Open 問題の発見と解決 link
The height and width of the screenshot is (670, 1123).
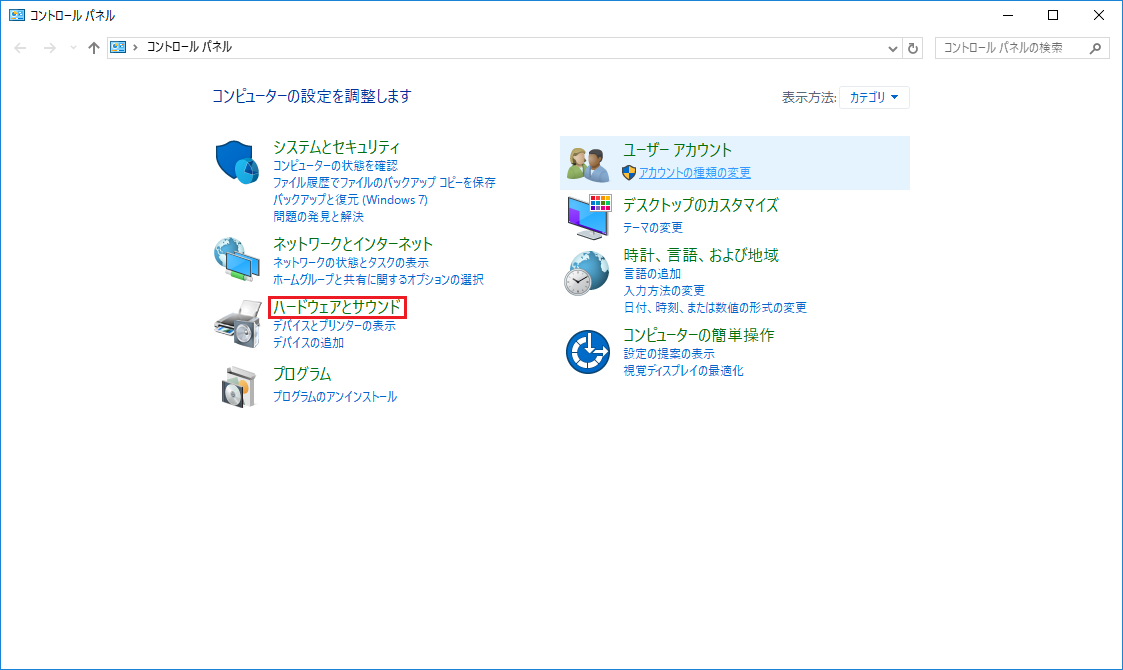(x=318, y=216)
